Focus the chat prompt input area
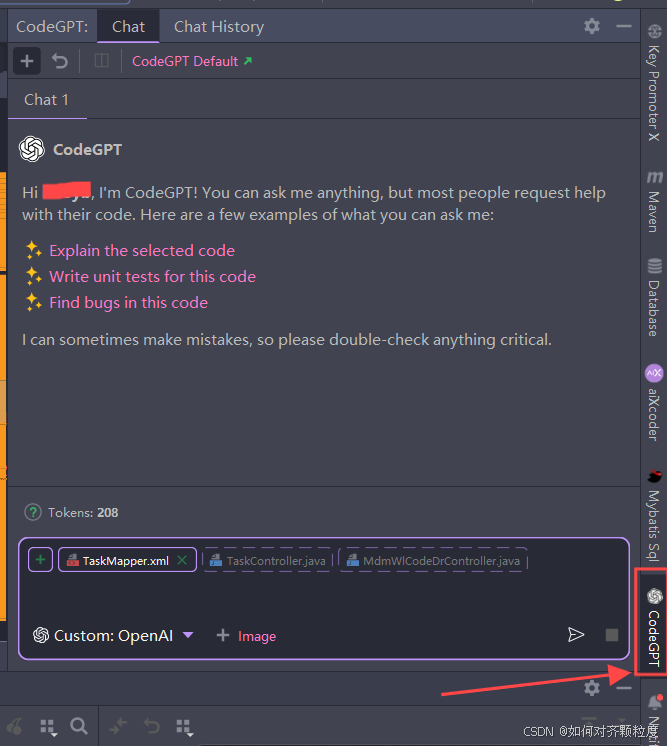Viewport: 667px width, 746px height. click(x=324, y=599)
